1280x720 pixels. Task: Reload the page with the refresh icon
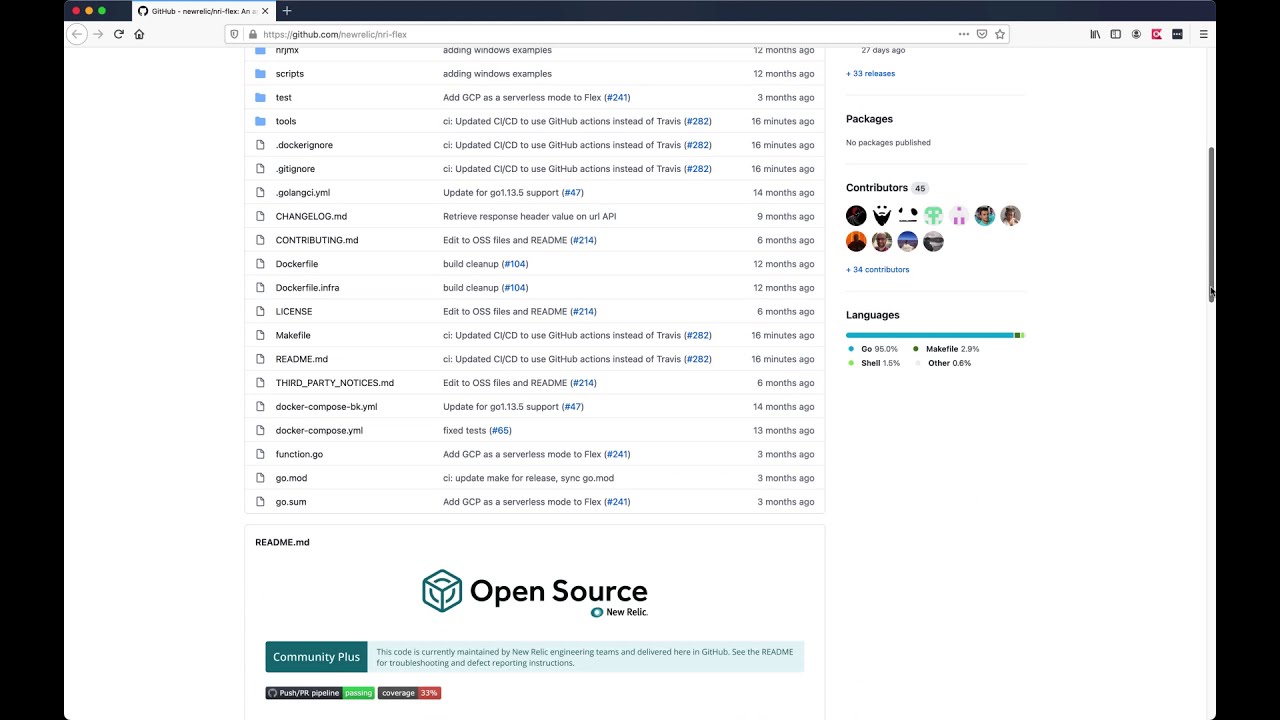pyautogui.click(x=118, y=34)
